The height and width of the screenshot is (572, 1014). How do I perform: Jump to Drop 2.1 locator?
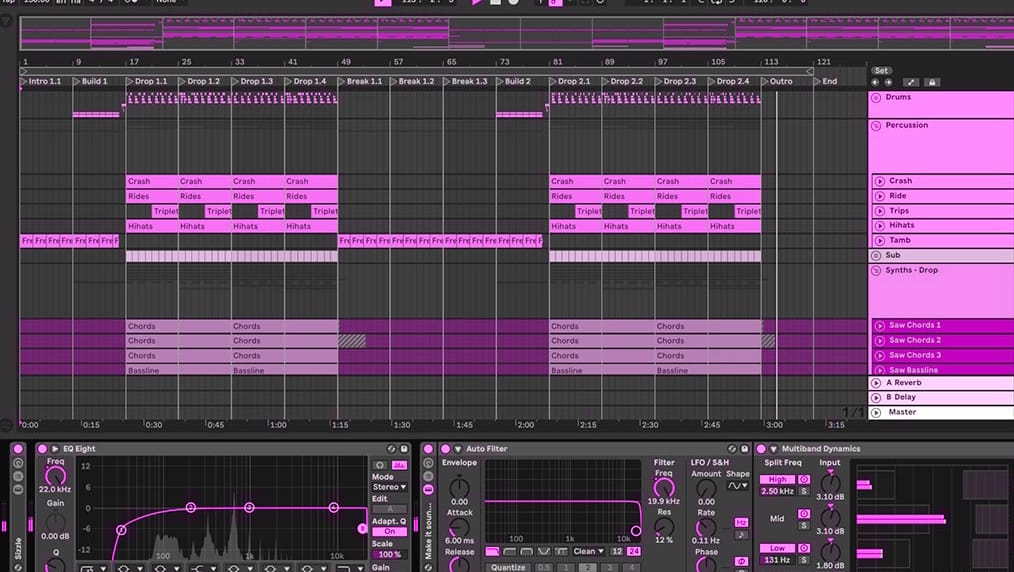coord(570,81)
